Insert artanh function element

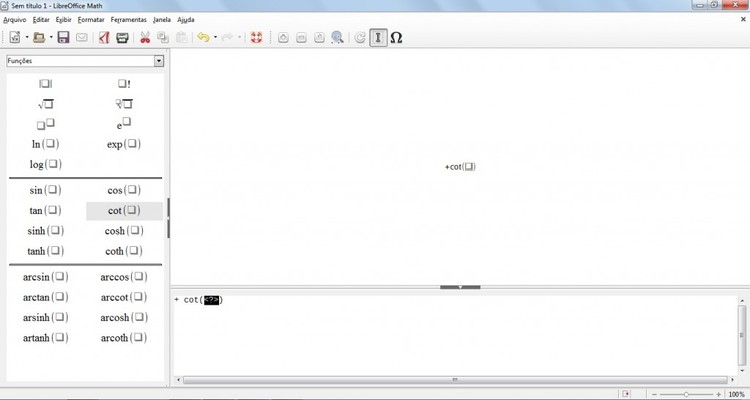pos(45,338)
